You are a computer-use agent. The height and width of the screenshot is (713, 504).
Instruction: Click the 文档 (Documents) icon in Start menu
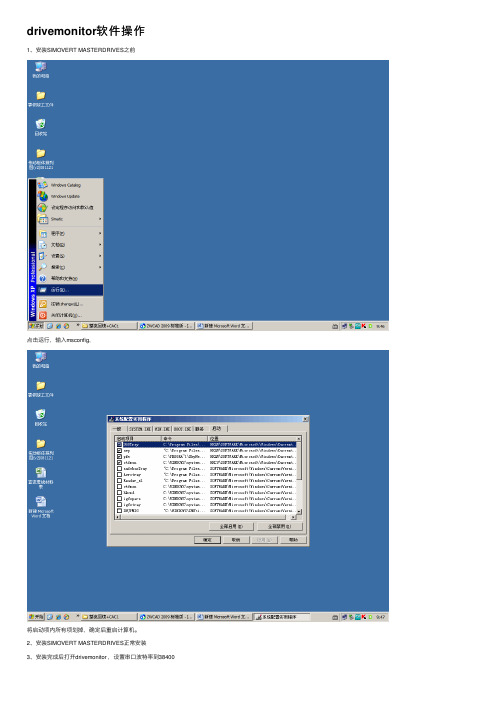click(x=43, y=245)
